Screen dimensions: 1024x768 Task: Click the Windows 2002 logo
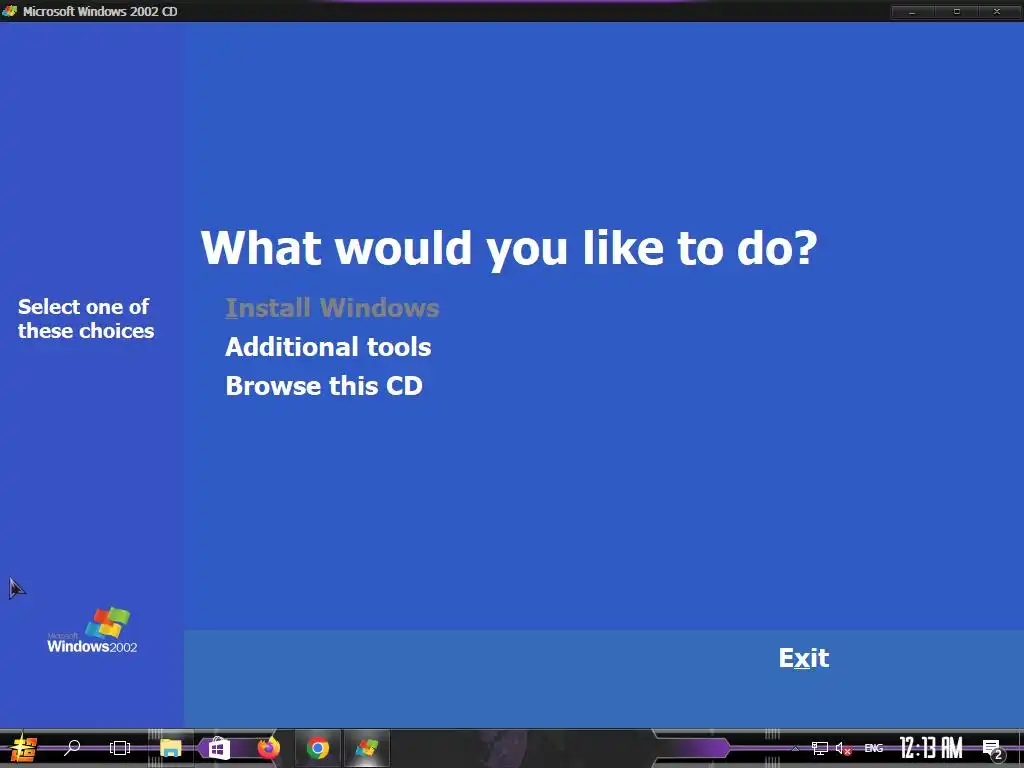point(93,630)
